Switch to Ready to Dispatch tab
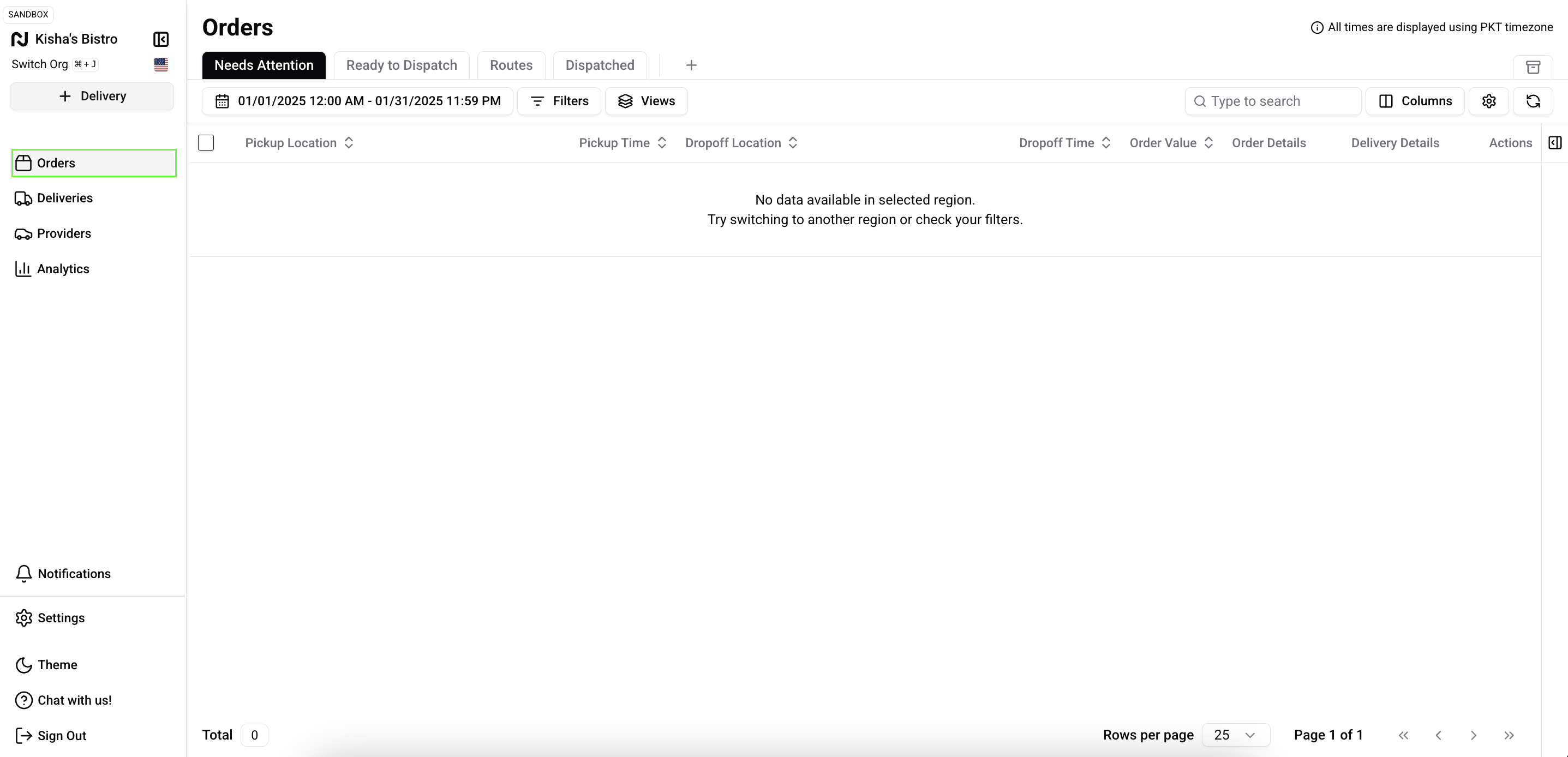 tap(401, 65)
